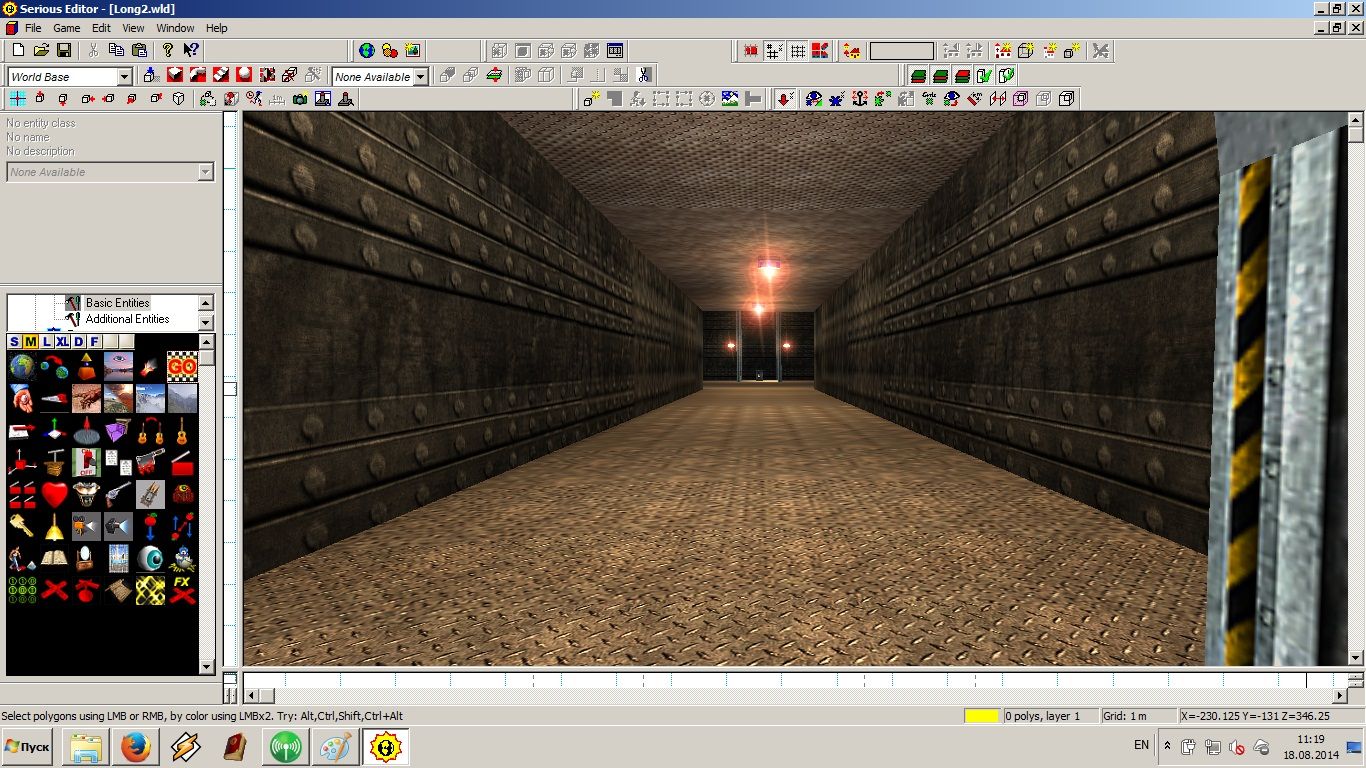Open file explorer from taskbar

coord(86,747)
